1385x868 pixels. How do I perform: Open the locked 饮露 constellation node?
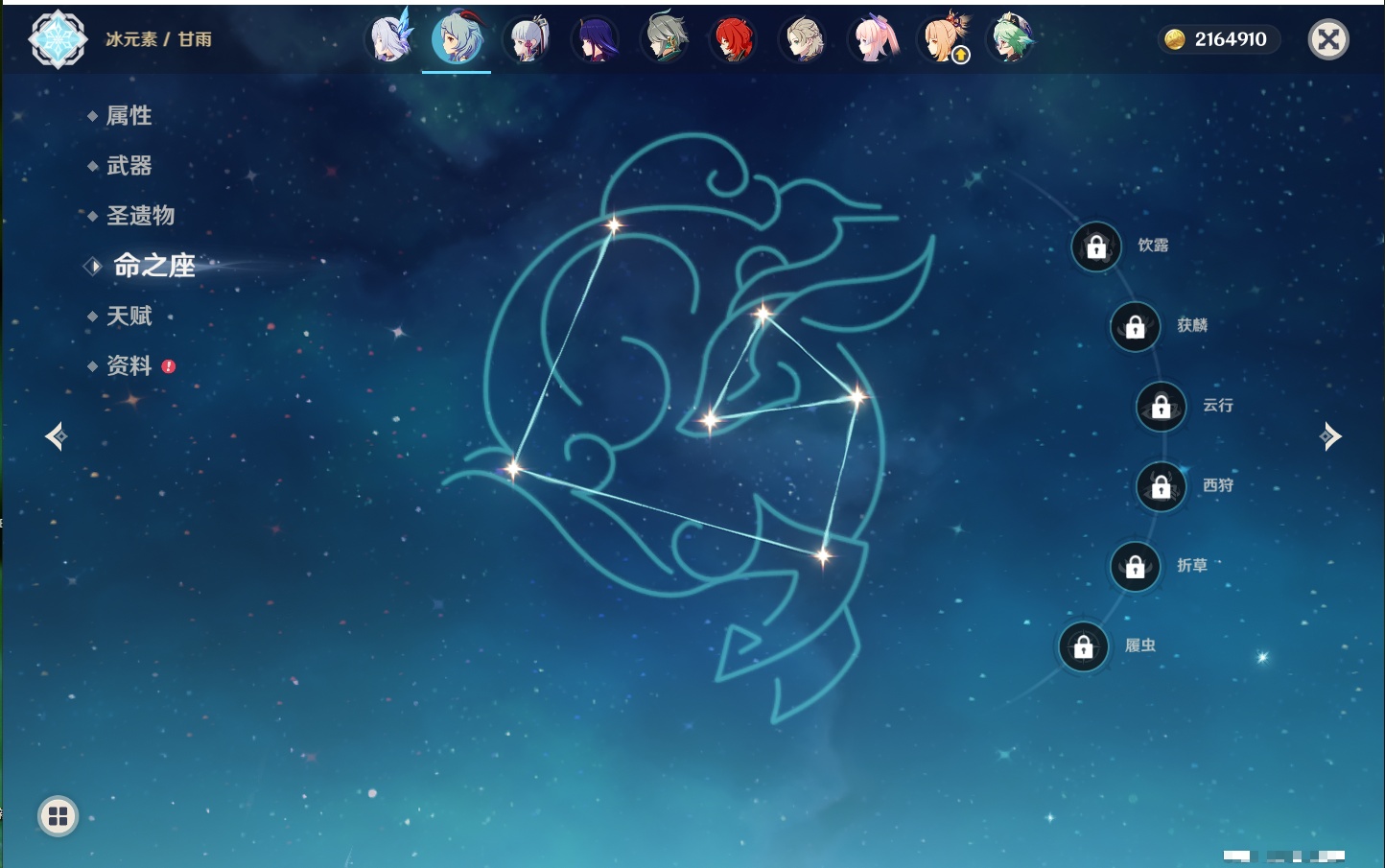(1096, 246)
